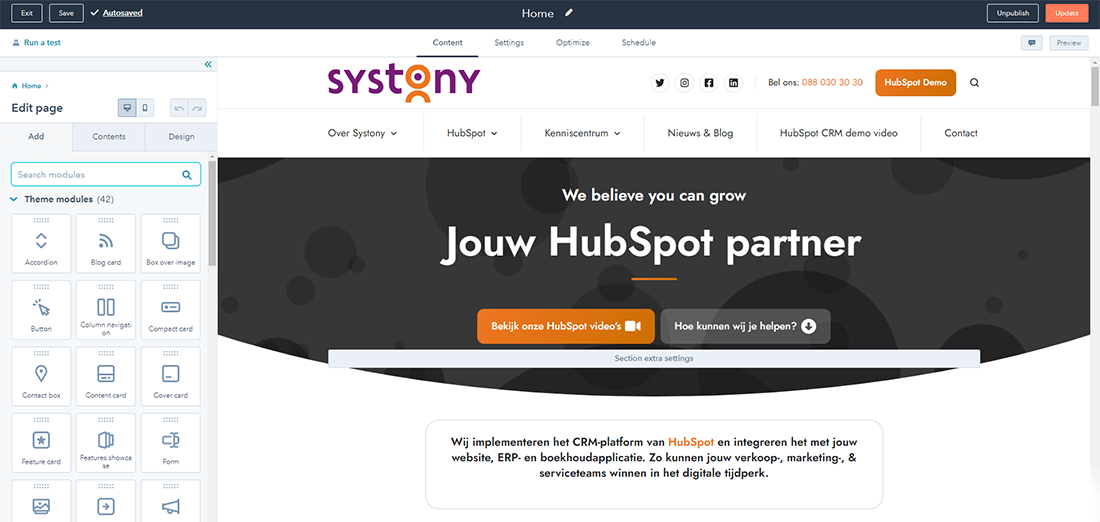The width and height of the screenshot is (1100, 522).
Task: Open HubSpot CRM demo video link
Action: coord(838,133)
